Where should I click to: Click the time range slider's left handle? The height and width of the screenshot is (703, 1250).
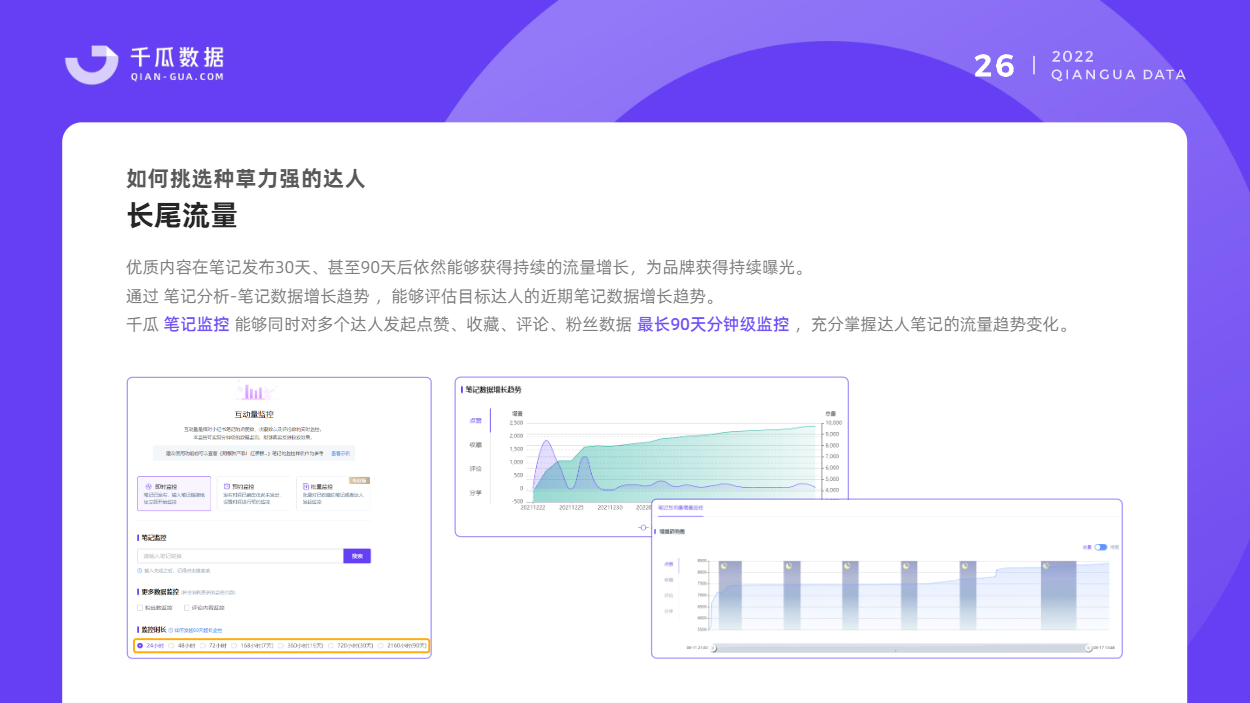point(713,648)
